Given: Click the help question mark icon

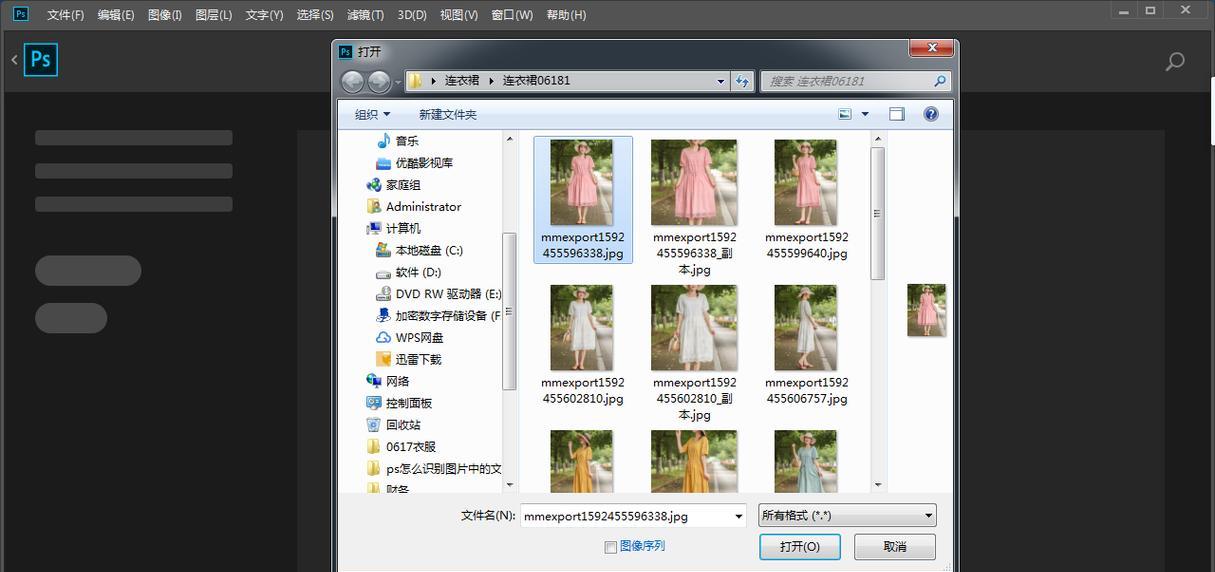Looking at the screenshot, I should [931, 114].
